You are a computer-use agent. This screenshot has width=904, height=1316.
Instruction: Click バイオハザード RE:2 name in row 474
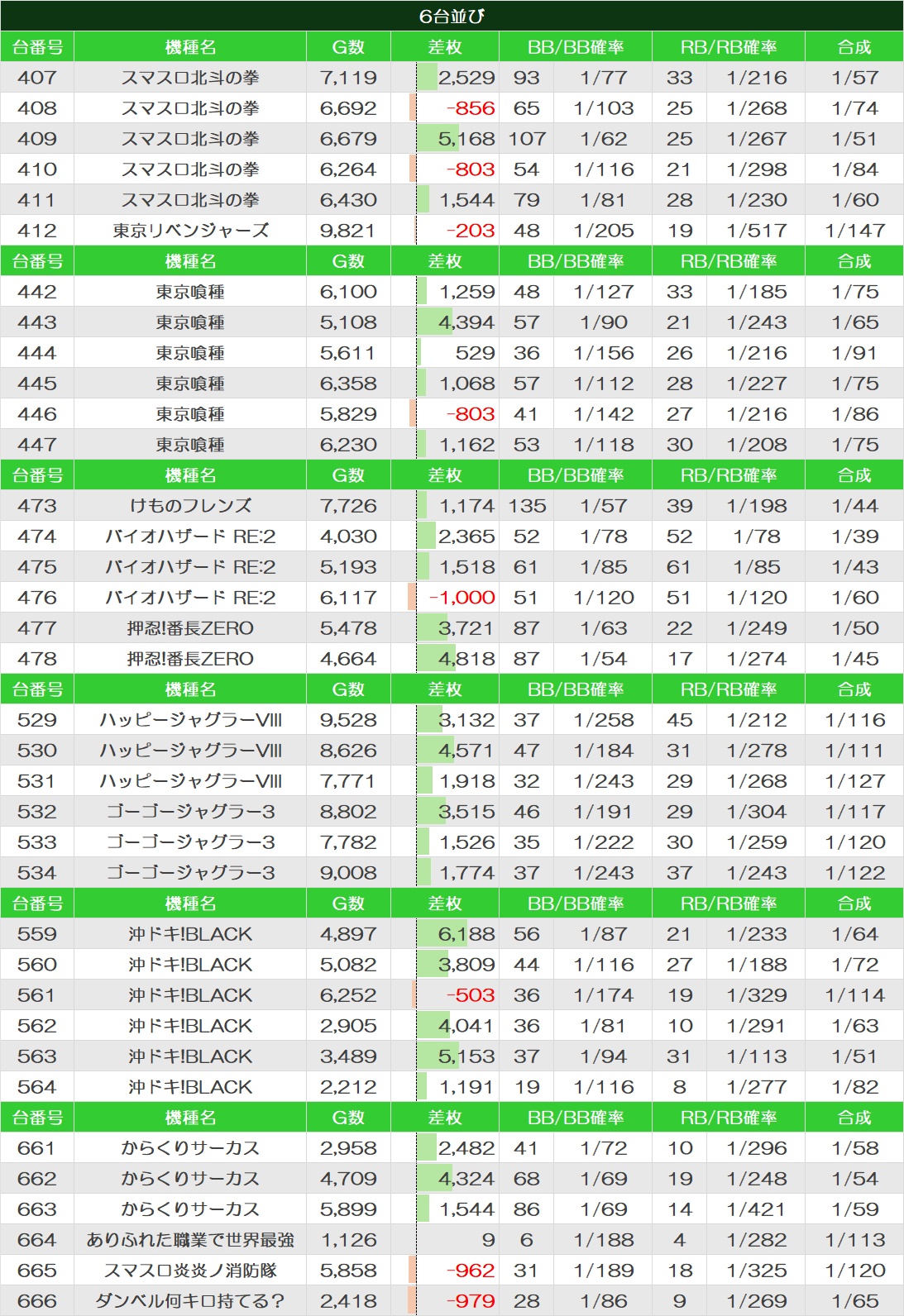point(190,536)
